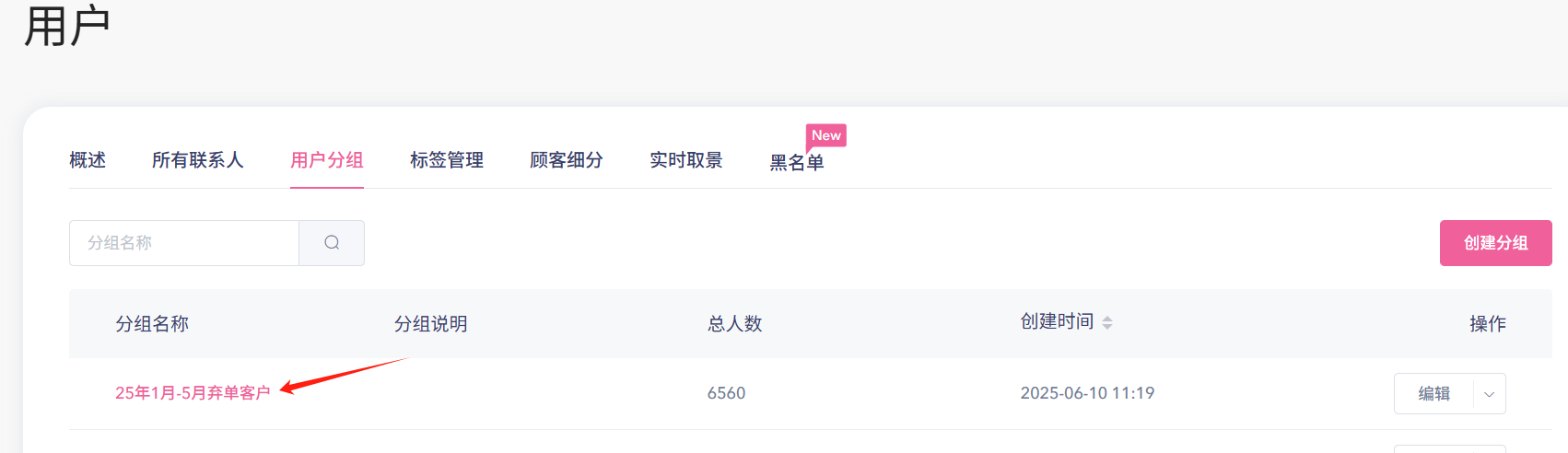The image size is (1568, 453).
Task: Open the 25年1月-5月弃单客户 group link
Action: coord(193,393)
